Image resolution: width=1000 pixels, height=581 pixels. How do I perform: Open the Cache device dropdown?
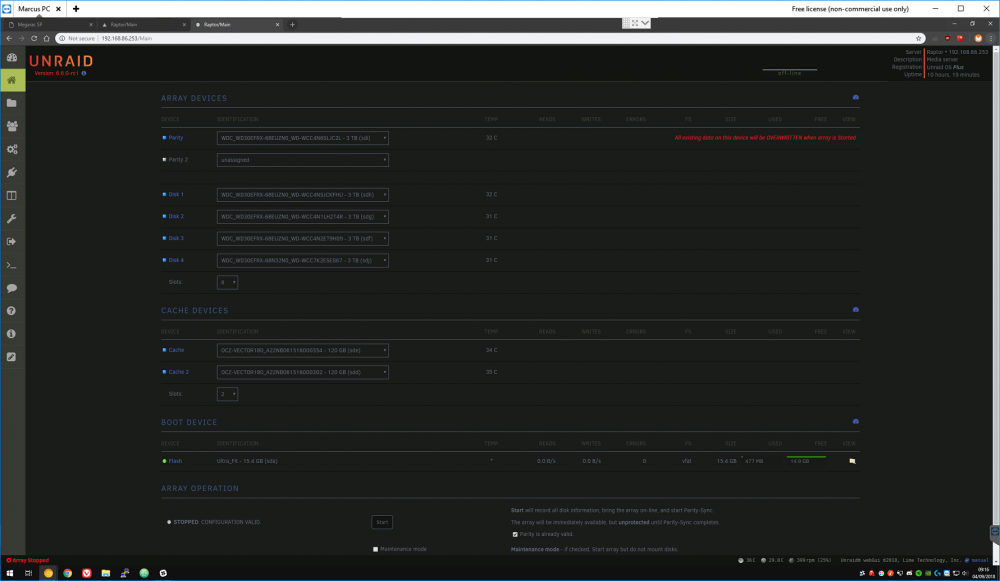pos(303,350)
